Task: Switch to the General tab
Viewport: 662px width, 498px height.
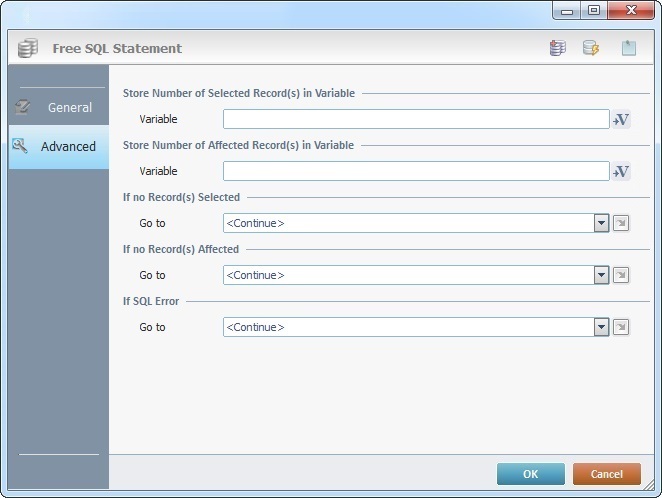Action: point(58,107)
